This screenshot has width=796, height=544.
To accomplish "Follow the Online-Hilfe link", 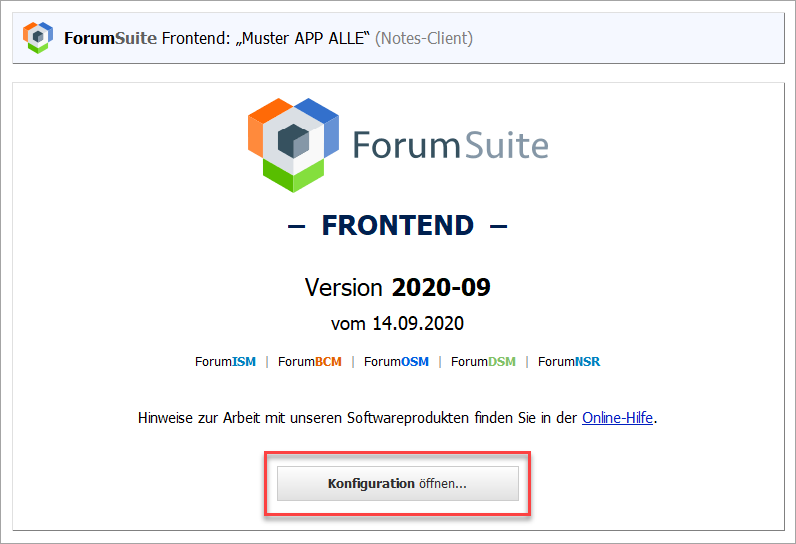I will [x=617, y=418].
